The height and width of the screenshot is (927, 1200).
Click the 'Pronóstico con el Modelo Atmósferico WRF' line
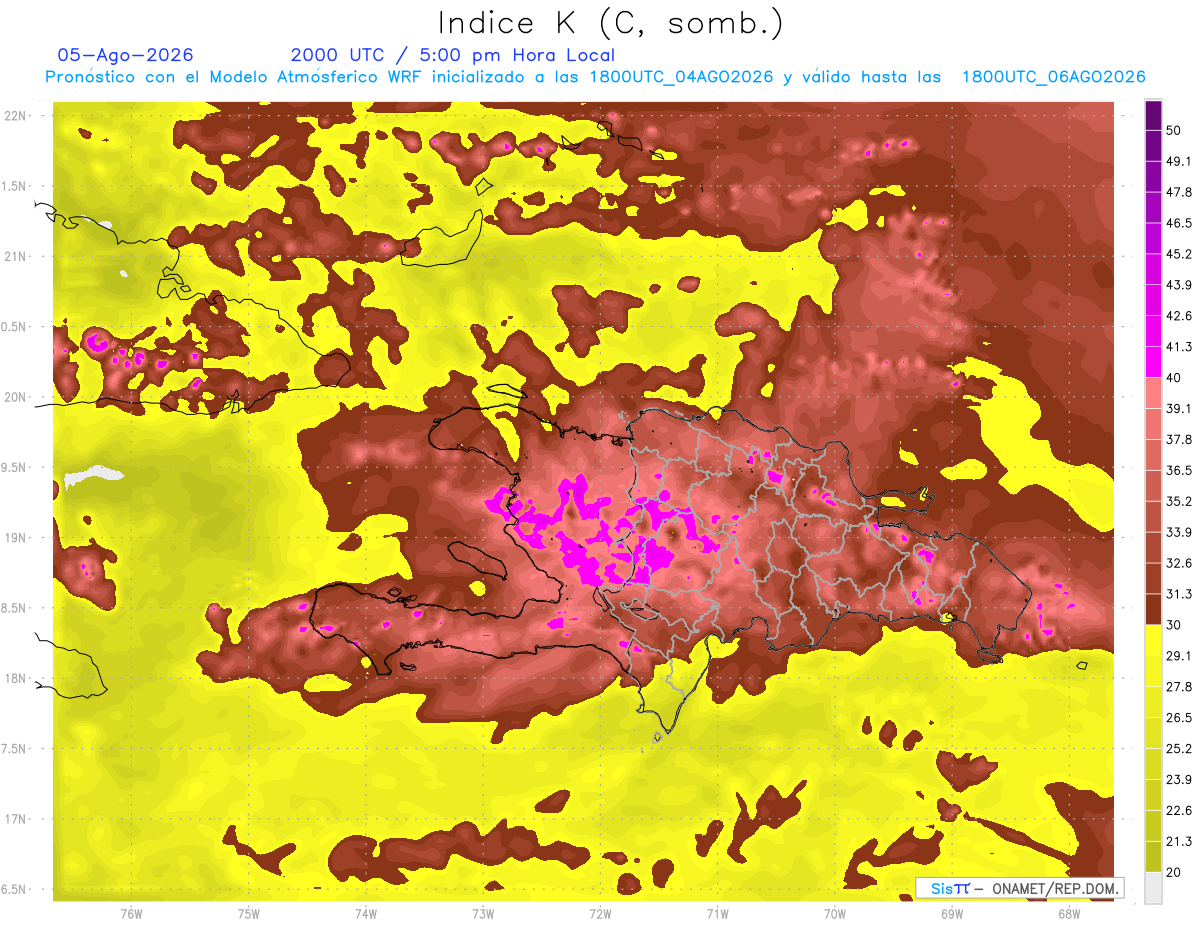(x=596, y=77)
